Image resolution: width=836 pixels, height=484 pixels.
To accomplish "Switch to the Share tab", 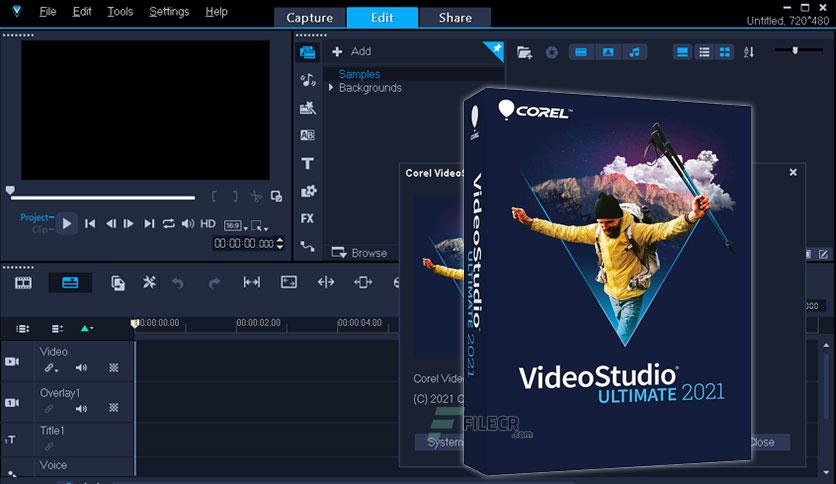I will click(455, 17).
